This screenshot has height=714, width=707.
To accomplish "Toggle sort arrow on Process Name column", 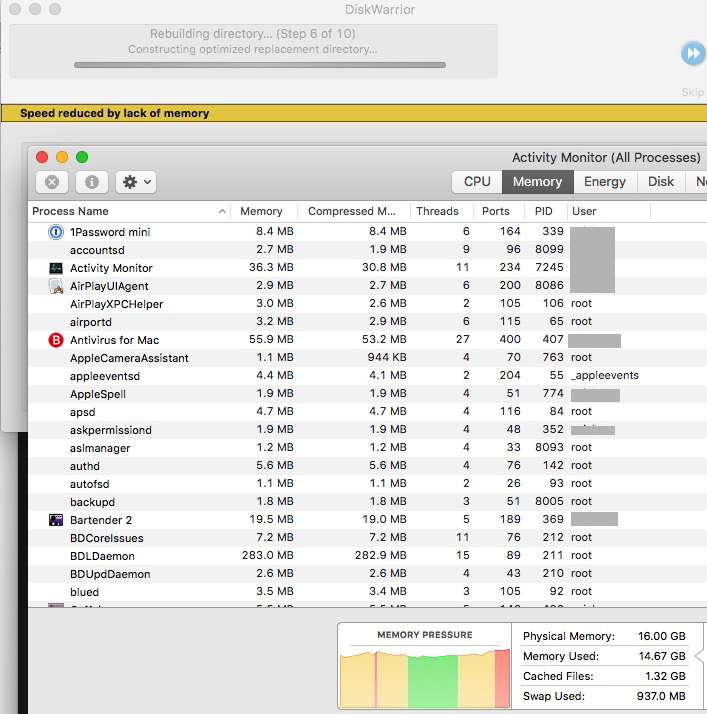I will [x=222, y=211].
